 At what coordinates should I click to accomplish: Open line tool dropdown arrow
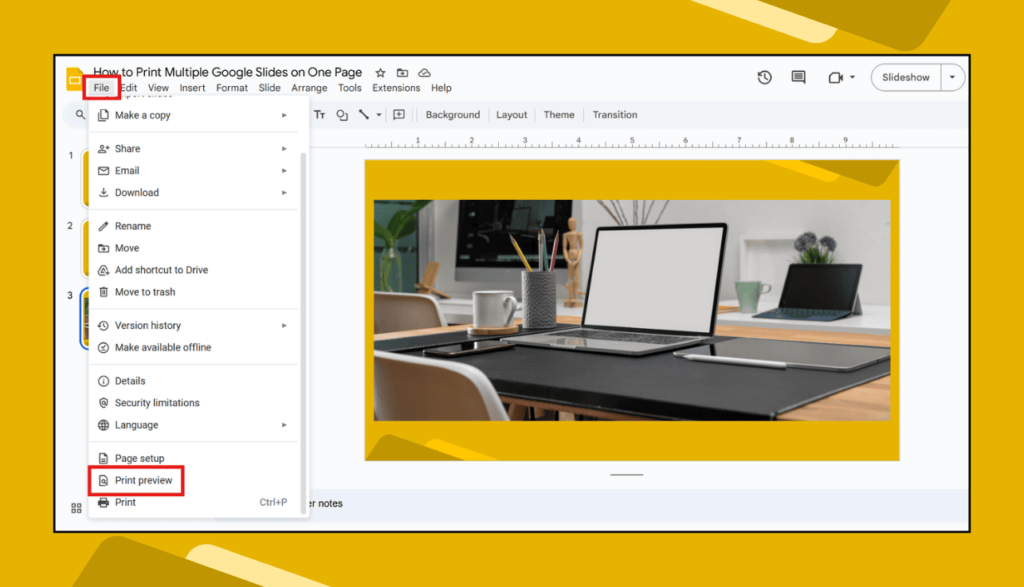point(379,115)
